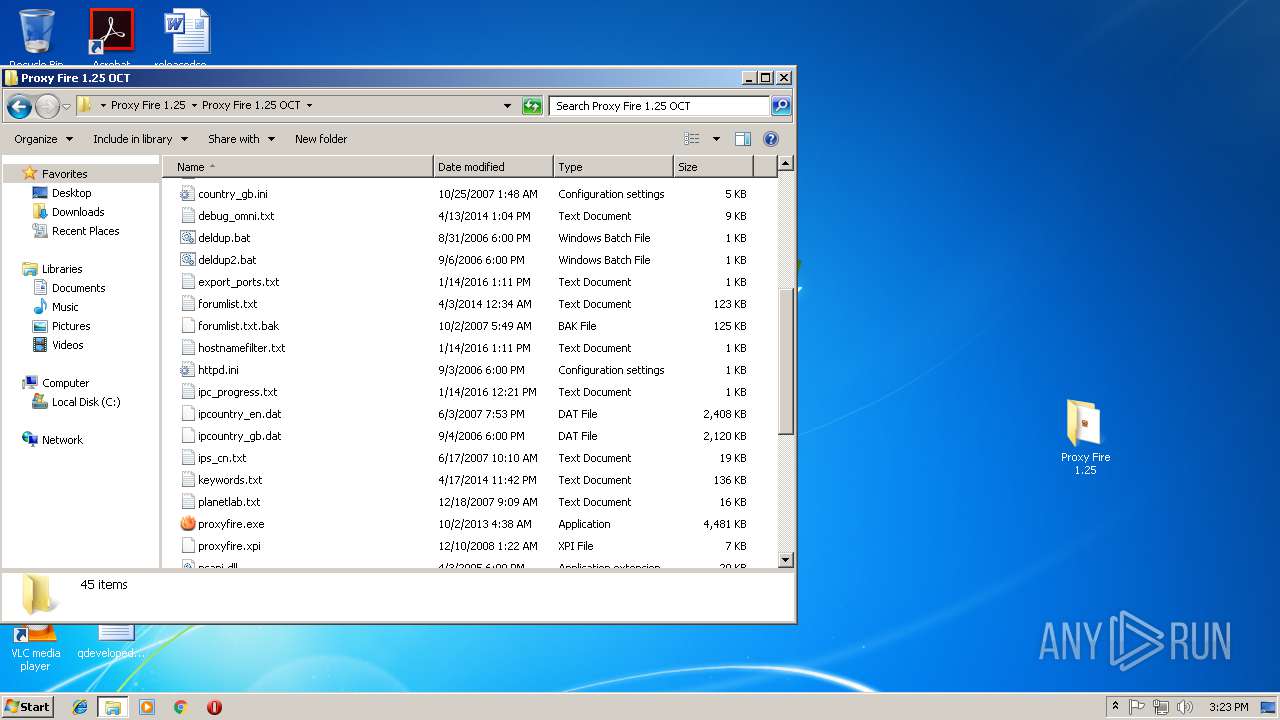Sort by Type column header
This screenshot has width=1280, height=720.
point(613,167)
